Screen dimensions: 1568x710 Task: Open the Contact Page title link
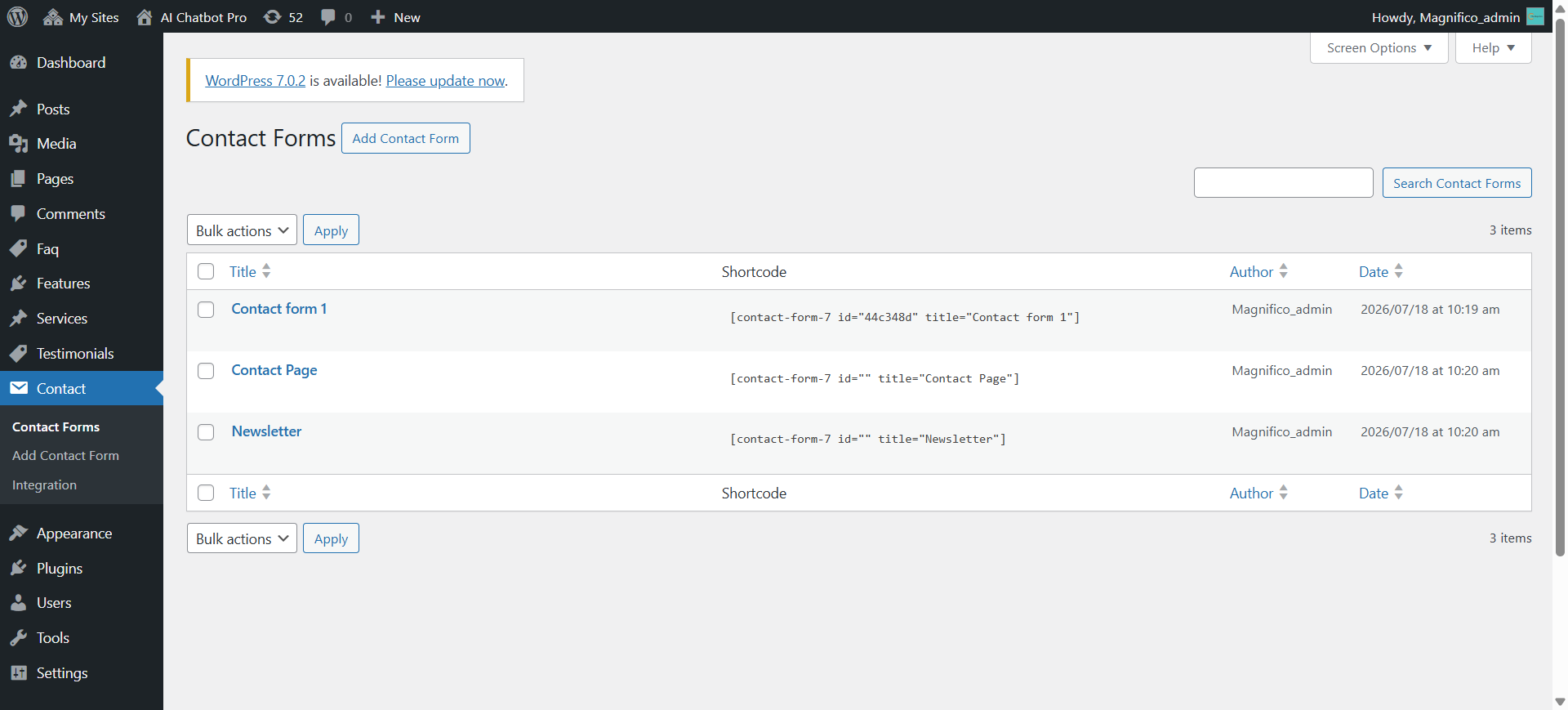point(274,370)
